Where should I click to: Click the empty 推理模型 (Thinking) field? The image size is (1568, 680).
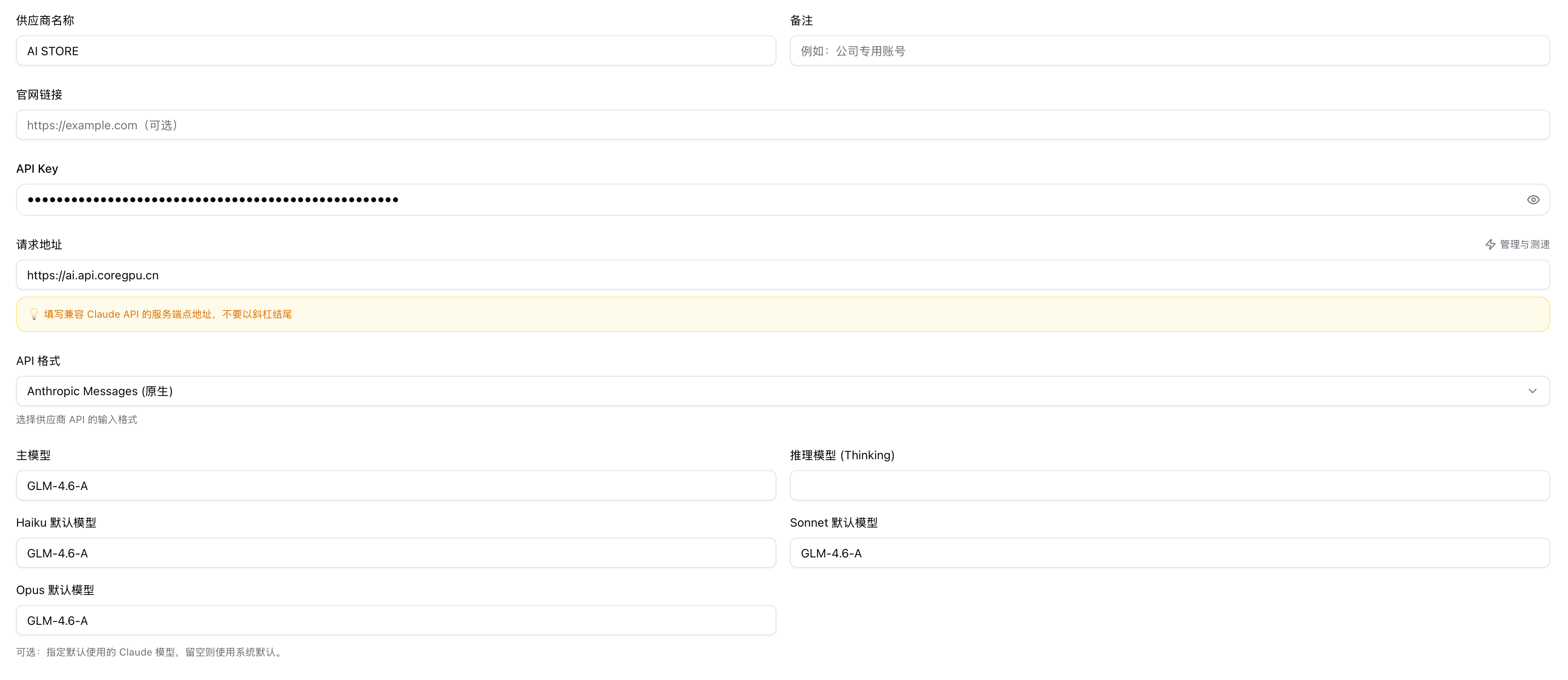pyautogui.click(x=1169, y=486)
